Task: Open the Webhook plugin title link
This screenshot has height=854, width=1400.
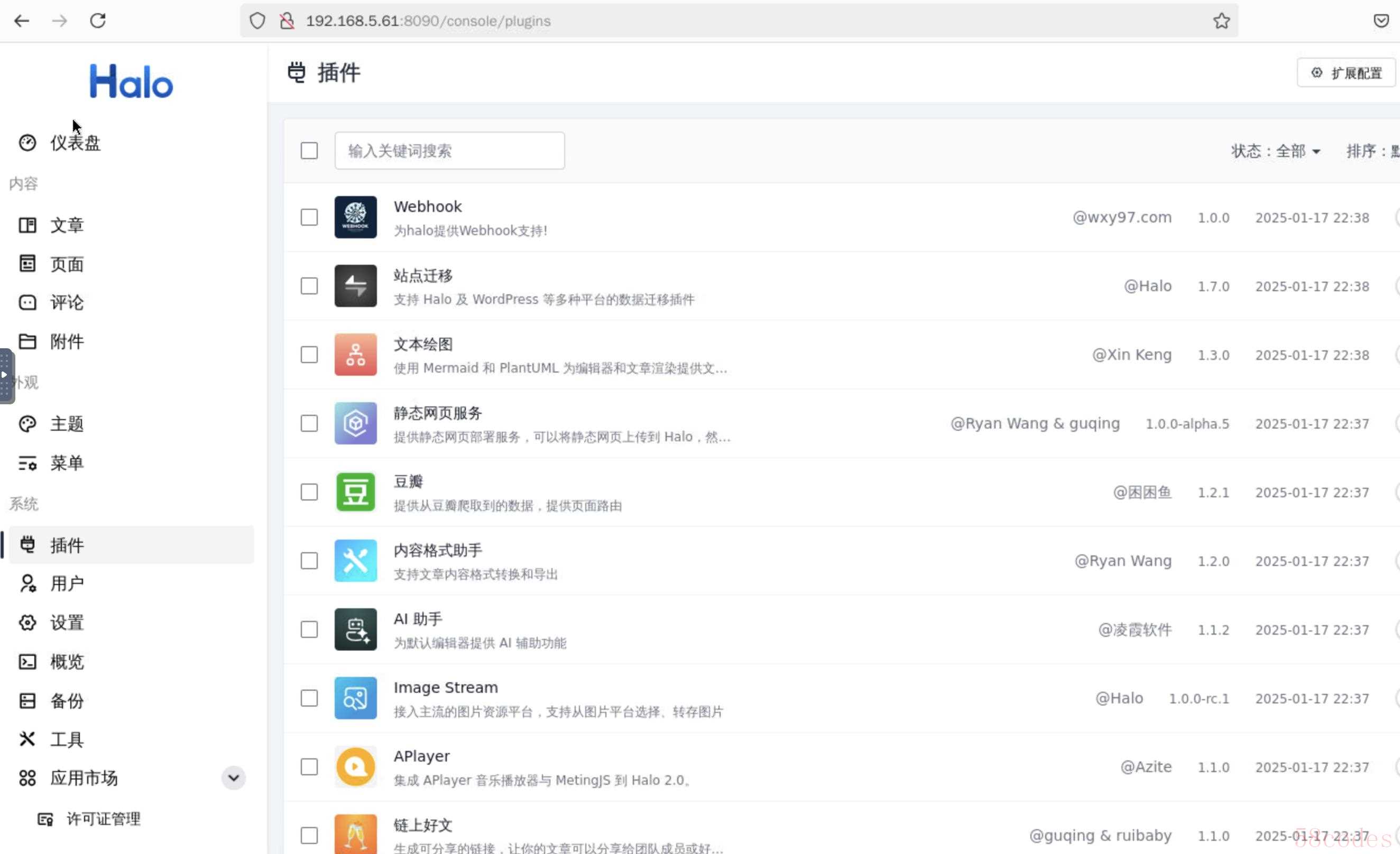Action: coord(428,207)
